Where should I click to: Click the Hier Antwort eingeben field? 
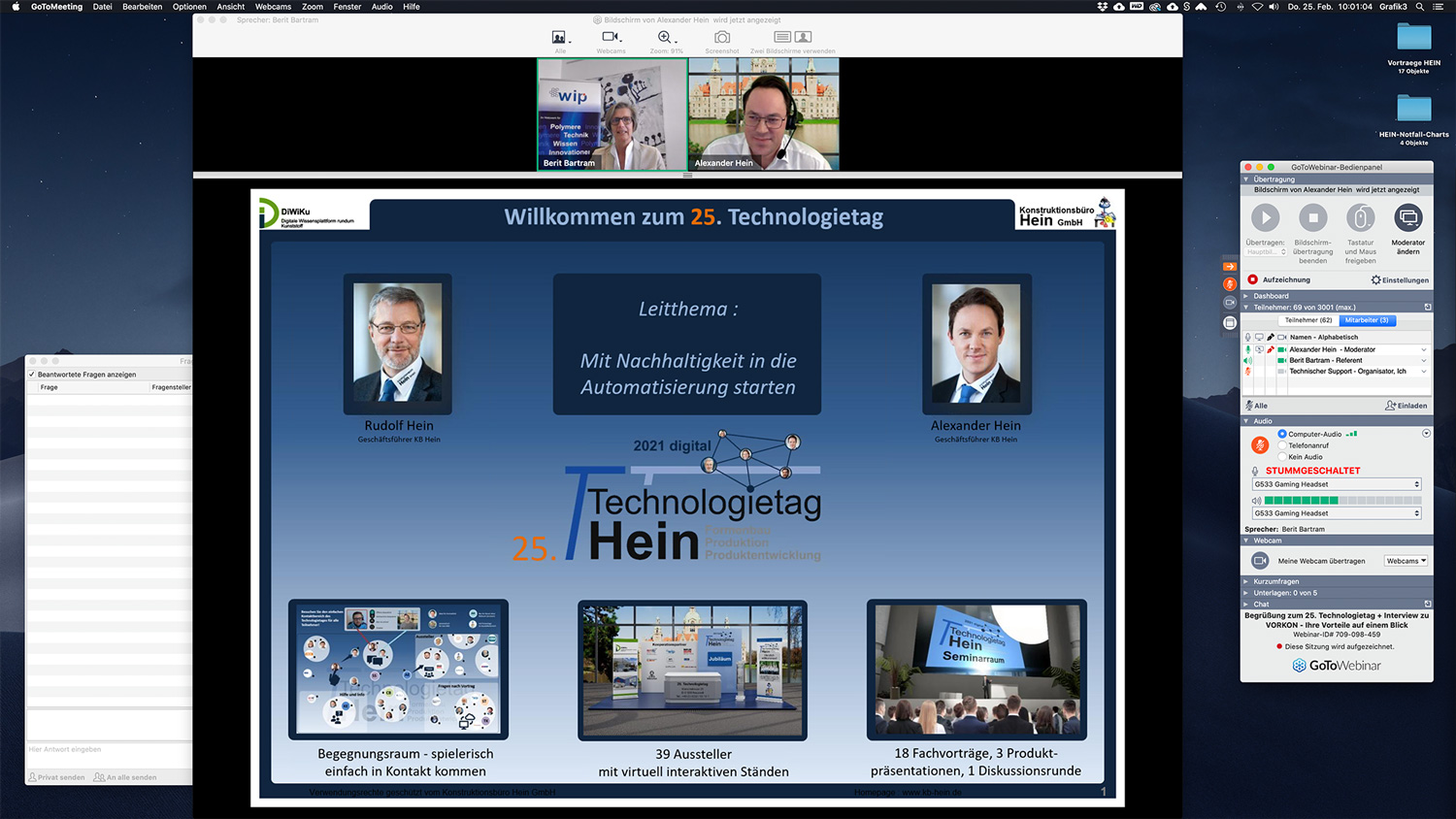(x=109, y=757)
